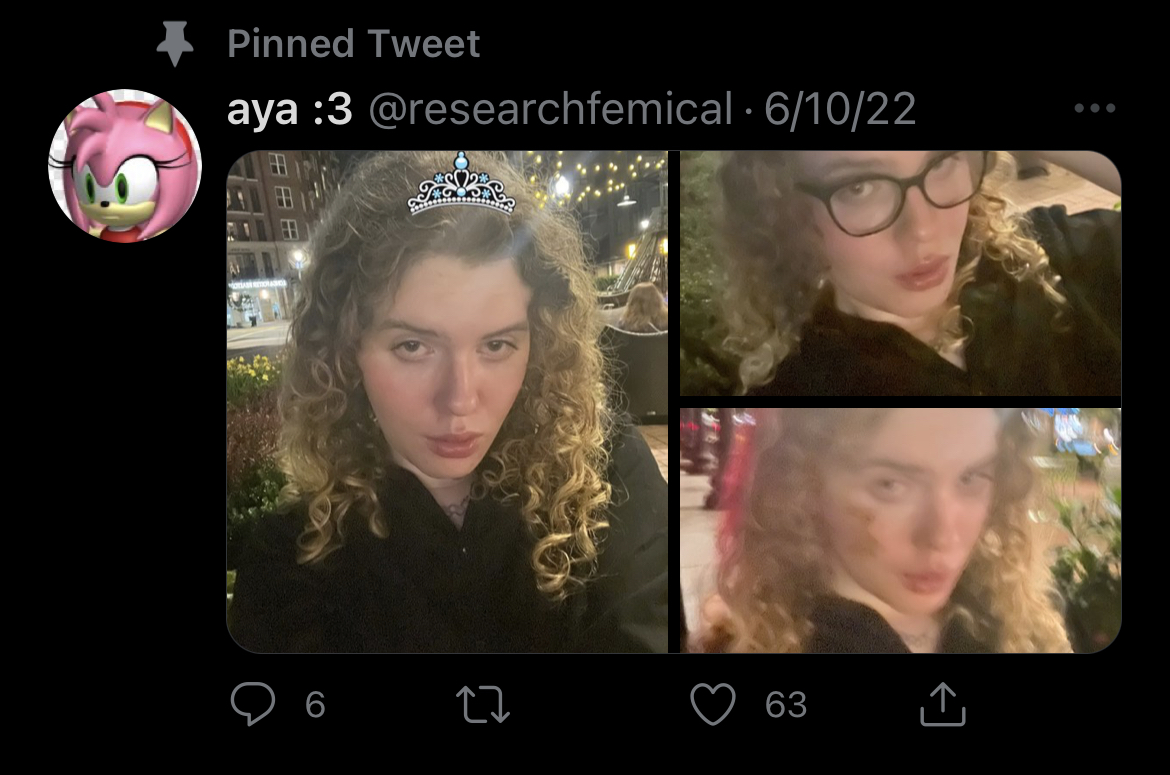
Task: Open the three-dot more options menu
Action: click(1095, 108)
